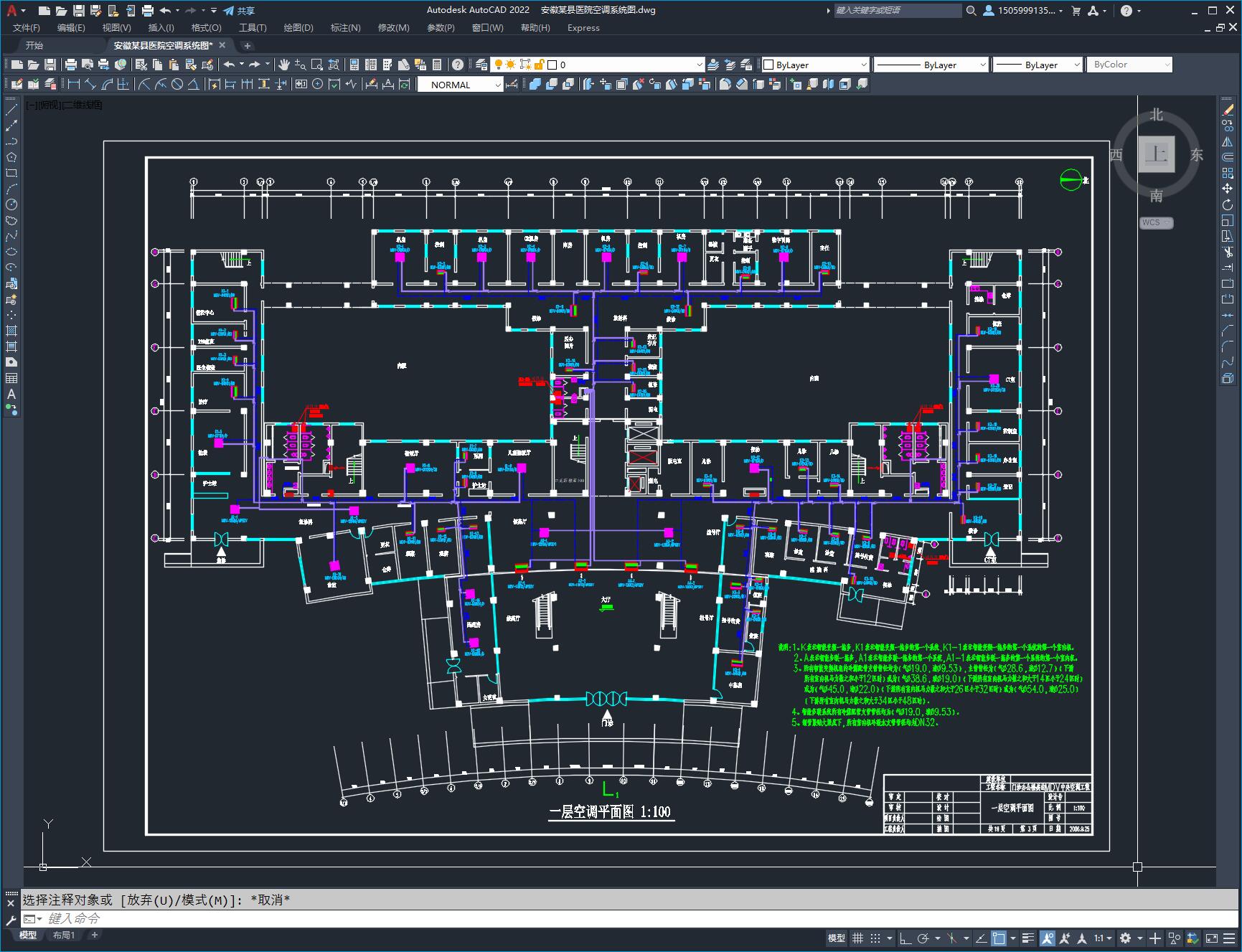
Task: Click the Quick Calculator icon
Action: (x=437, y=65)
